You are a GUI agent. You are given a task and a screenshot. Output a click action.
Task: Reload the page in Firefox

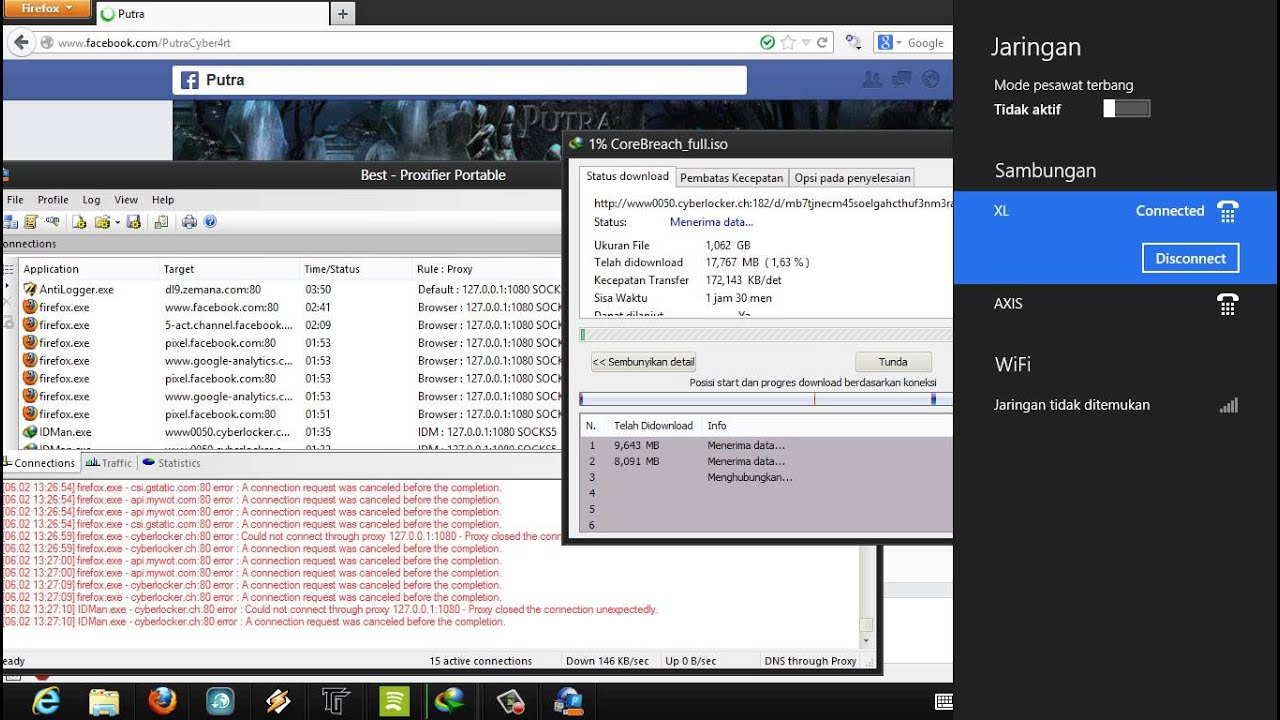coord(822,43)
